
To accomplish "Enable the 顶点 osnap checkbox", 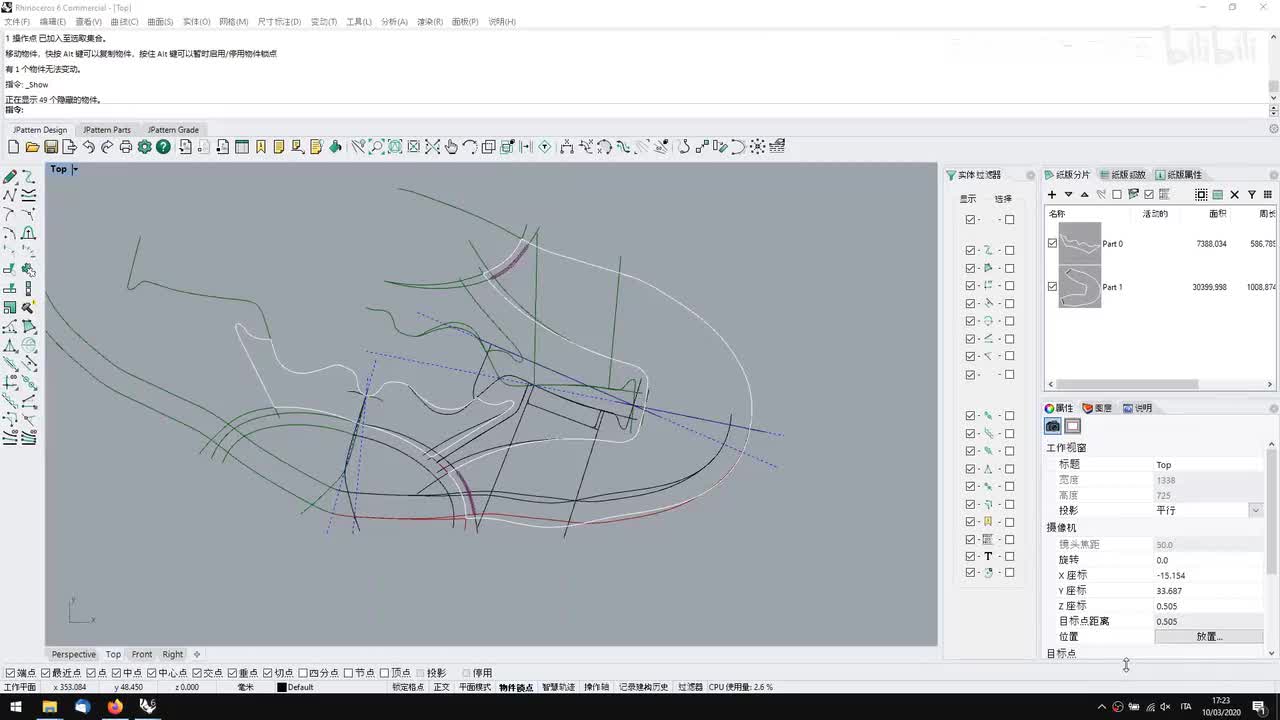I will pos(384,673).
